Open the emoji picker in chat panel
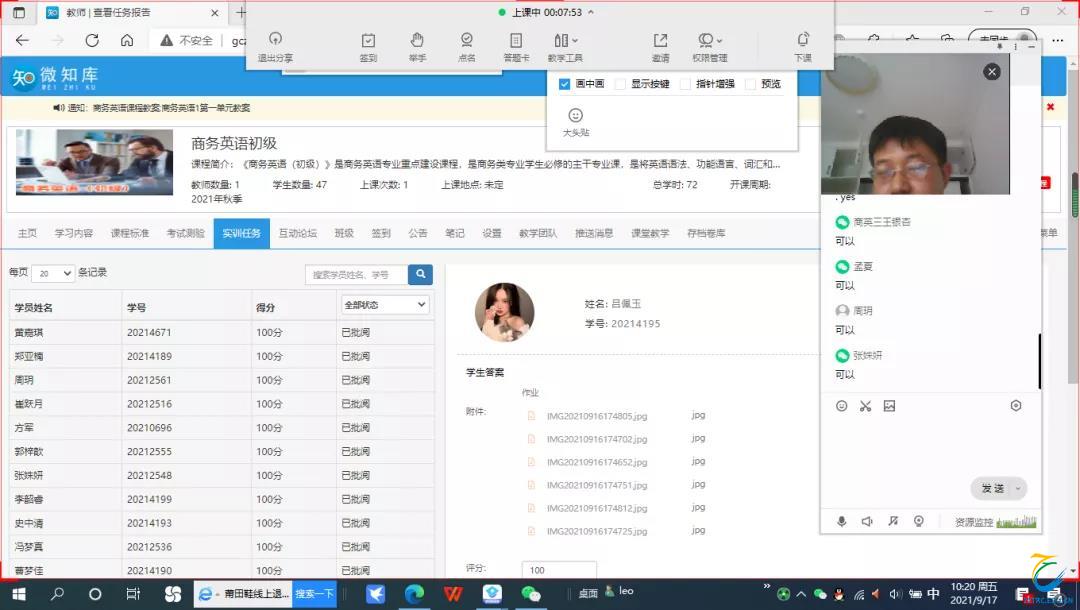Screen dimensions: 1080x610 tap(841, 406)
